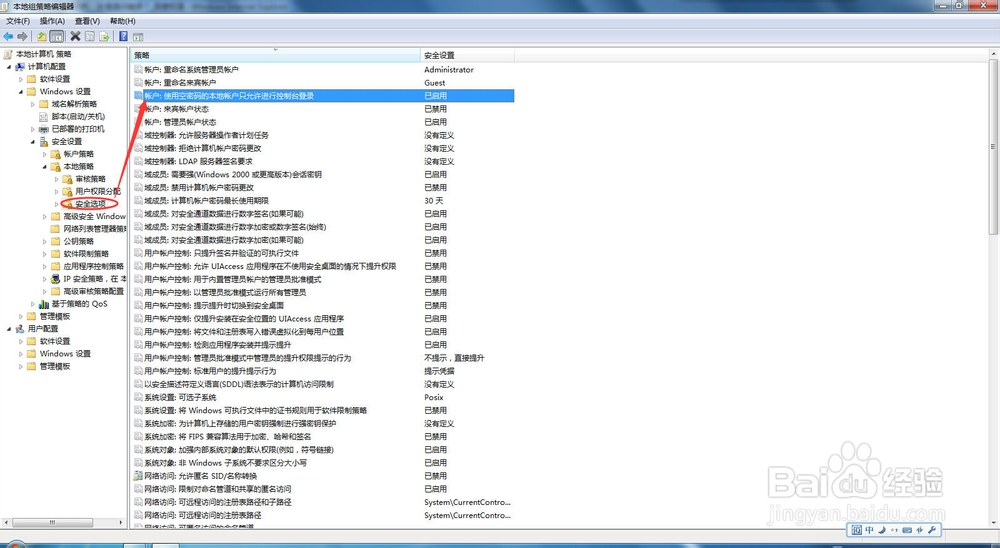Expand 软件设置 arrow under 计算机配置
1000x548 pixels.
point(21,79)
